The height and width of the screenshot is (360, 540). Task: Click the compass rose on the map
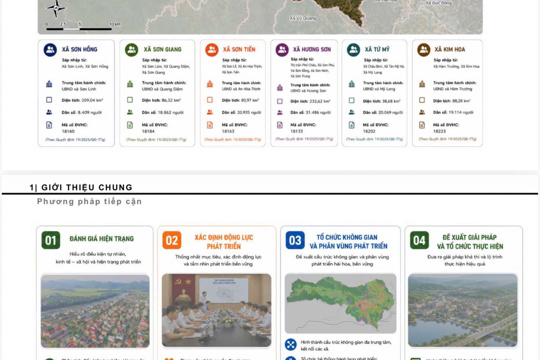click(56, 8)
